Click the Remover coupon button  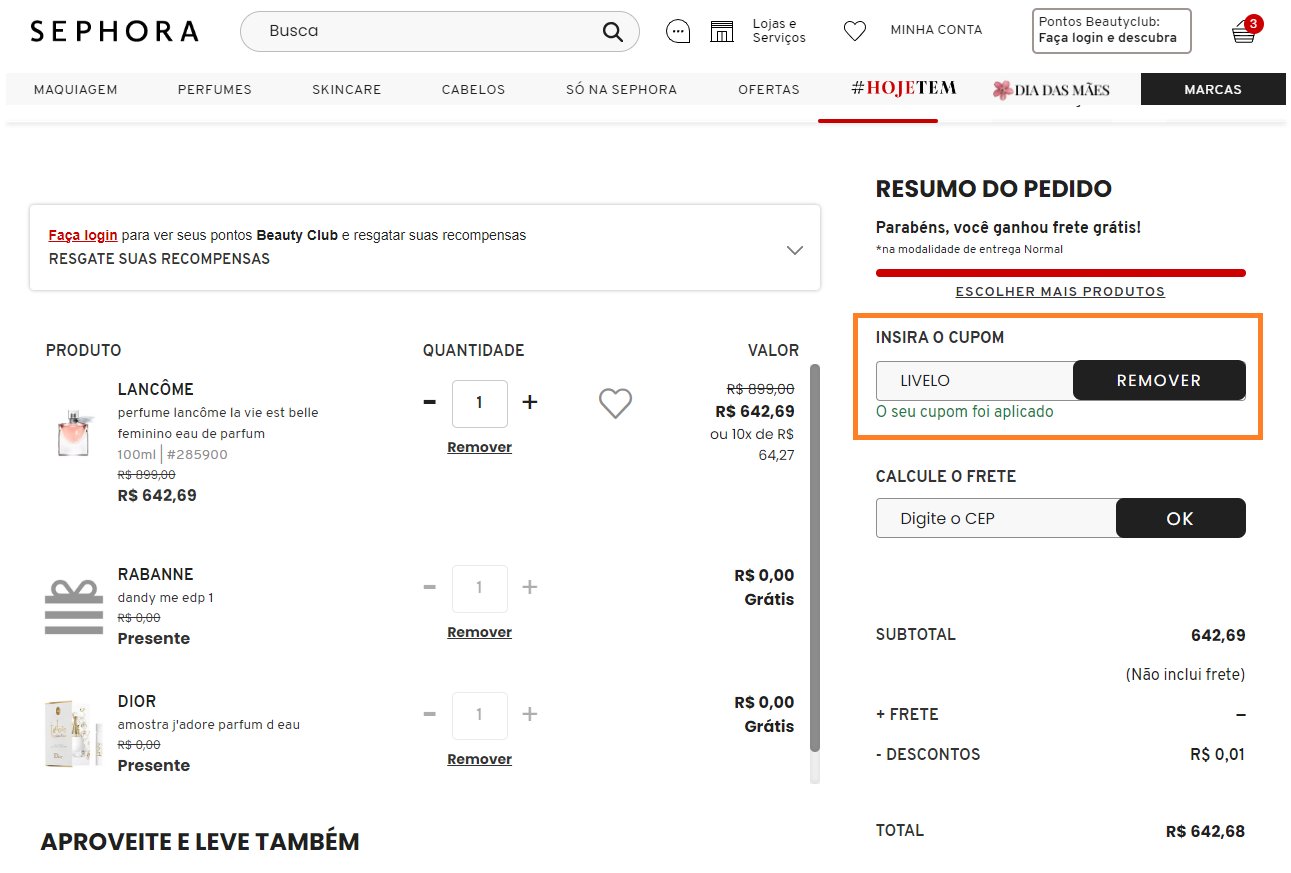[x=1159, y=380]
